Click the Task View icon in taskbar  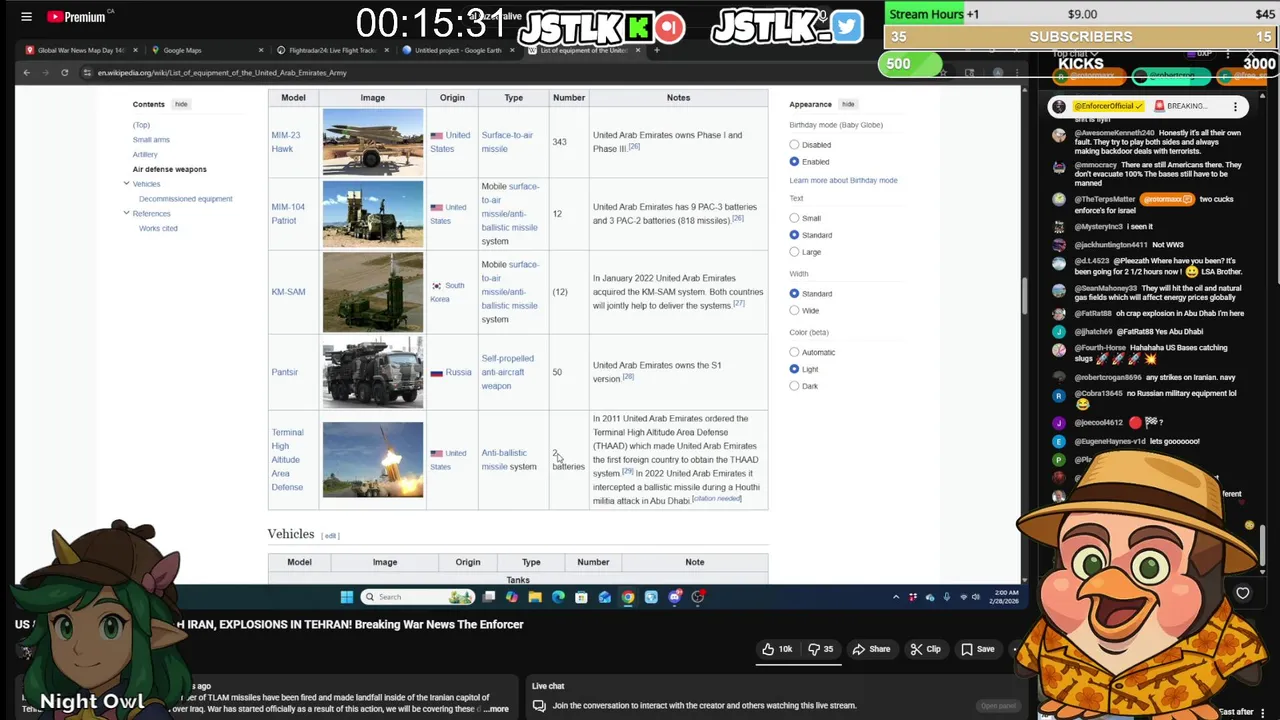tap(489, 597)
